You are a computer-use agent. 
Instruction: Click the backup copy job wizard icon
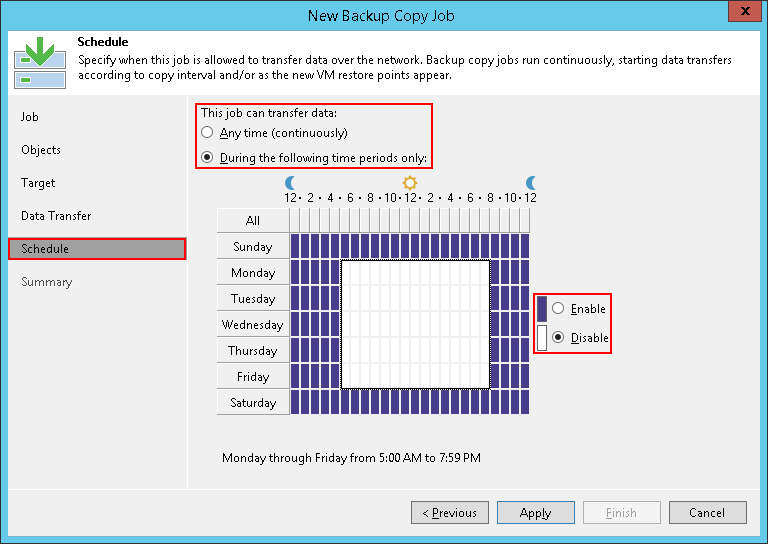[40, 63]
